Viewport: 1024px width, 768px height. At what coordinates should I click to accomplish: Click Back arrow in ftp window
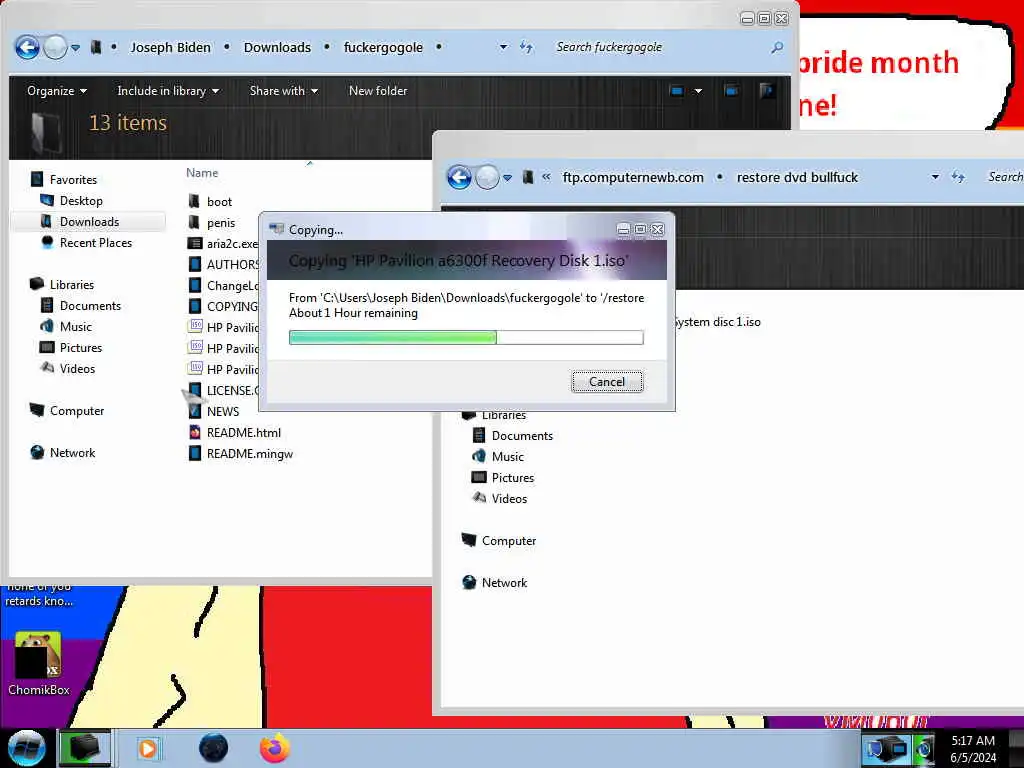point(459,177)
